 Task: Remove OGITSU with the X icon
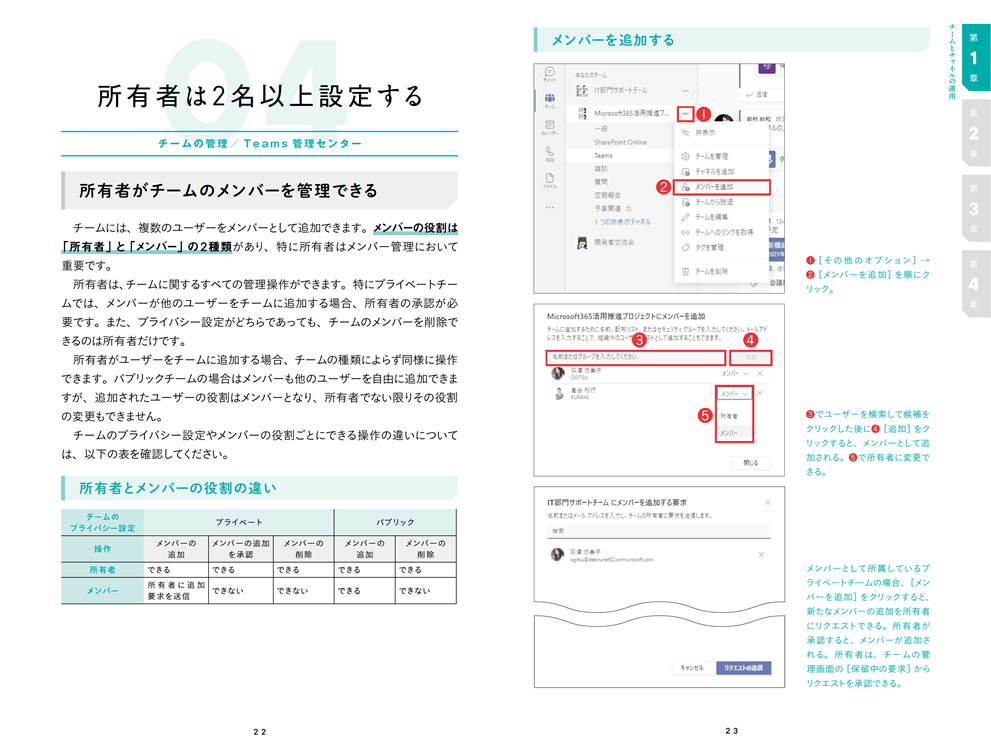(760, 374)
